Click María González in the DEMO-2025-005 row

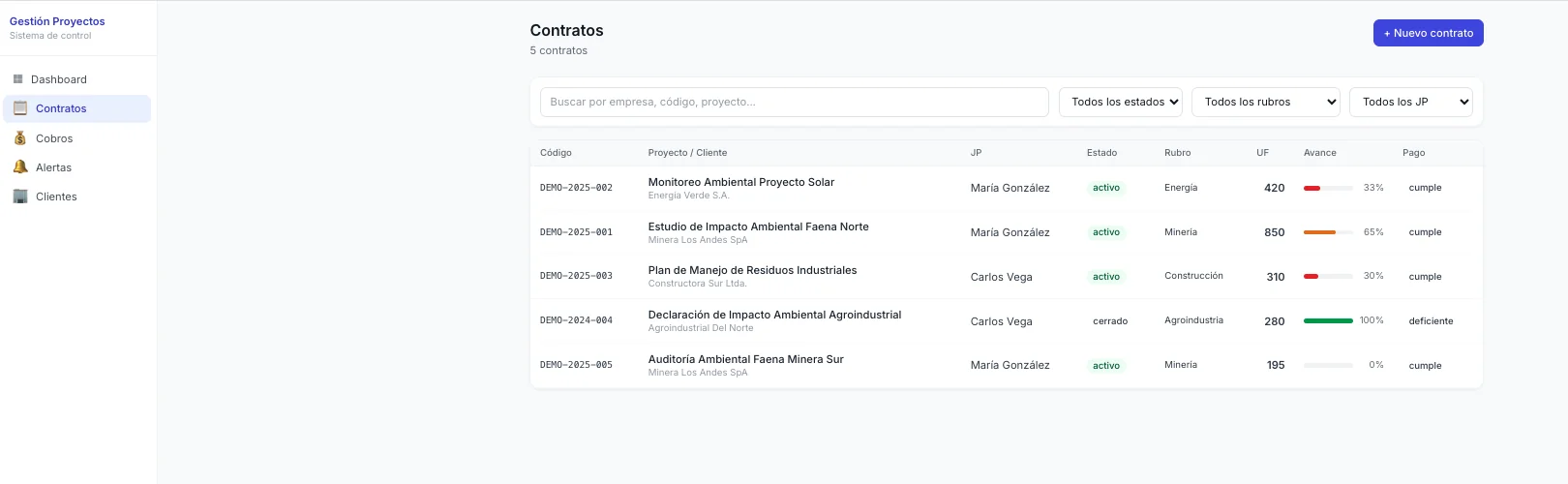click(x=1010, y=365)
